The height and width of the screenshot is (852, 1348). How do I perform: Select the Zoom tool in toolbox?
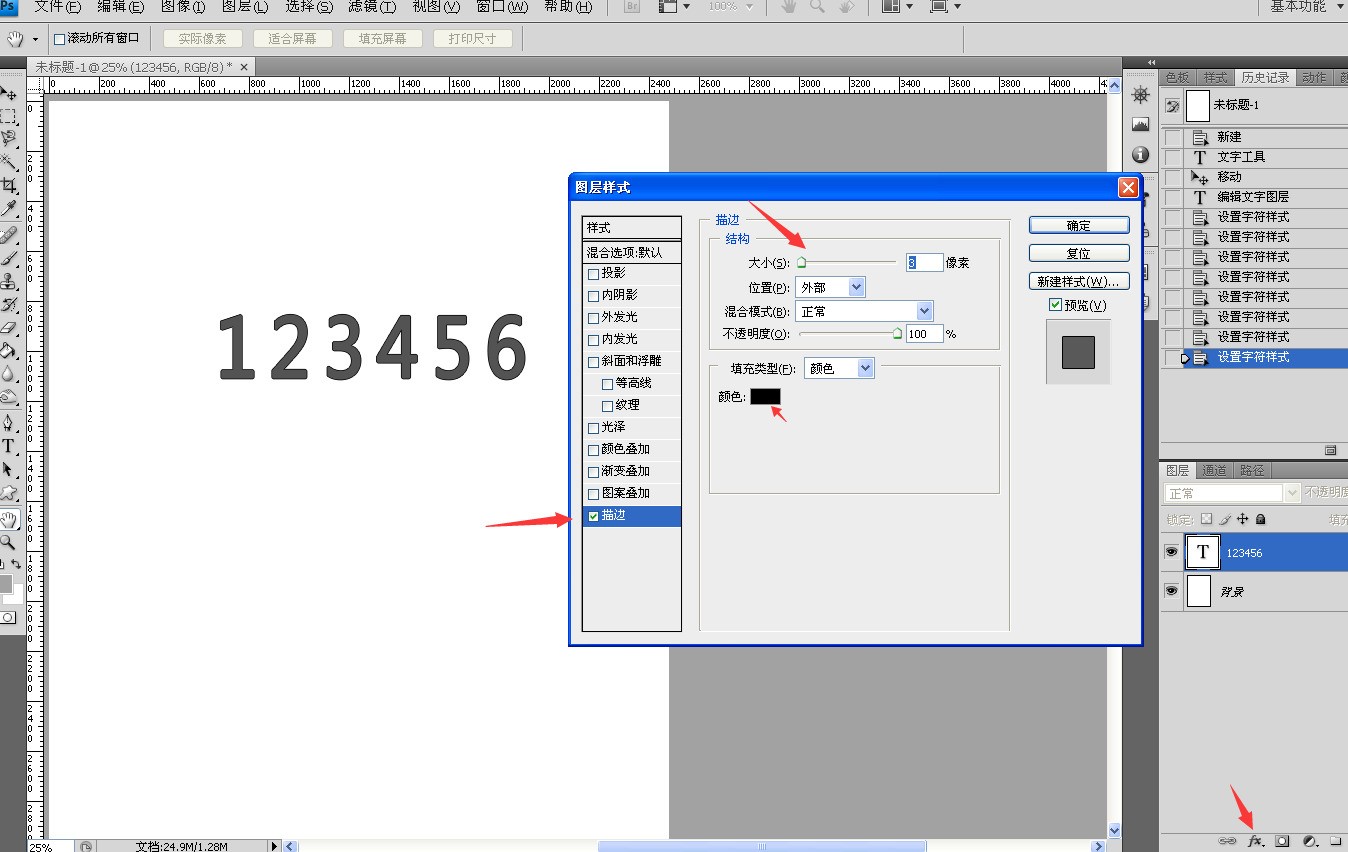[x=8, y=542]
